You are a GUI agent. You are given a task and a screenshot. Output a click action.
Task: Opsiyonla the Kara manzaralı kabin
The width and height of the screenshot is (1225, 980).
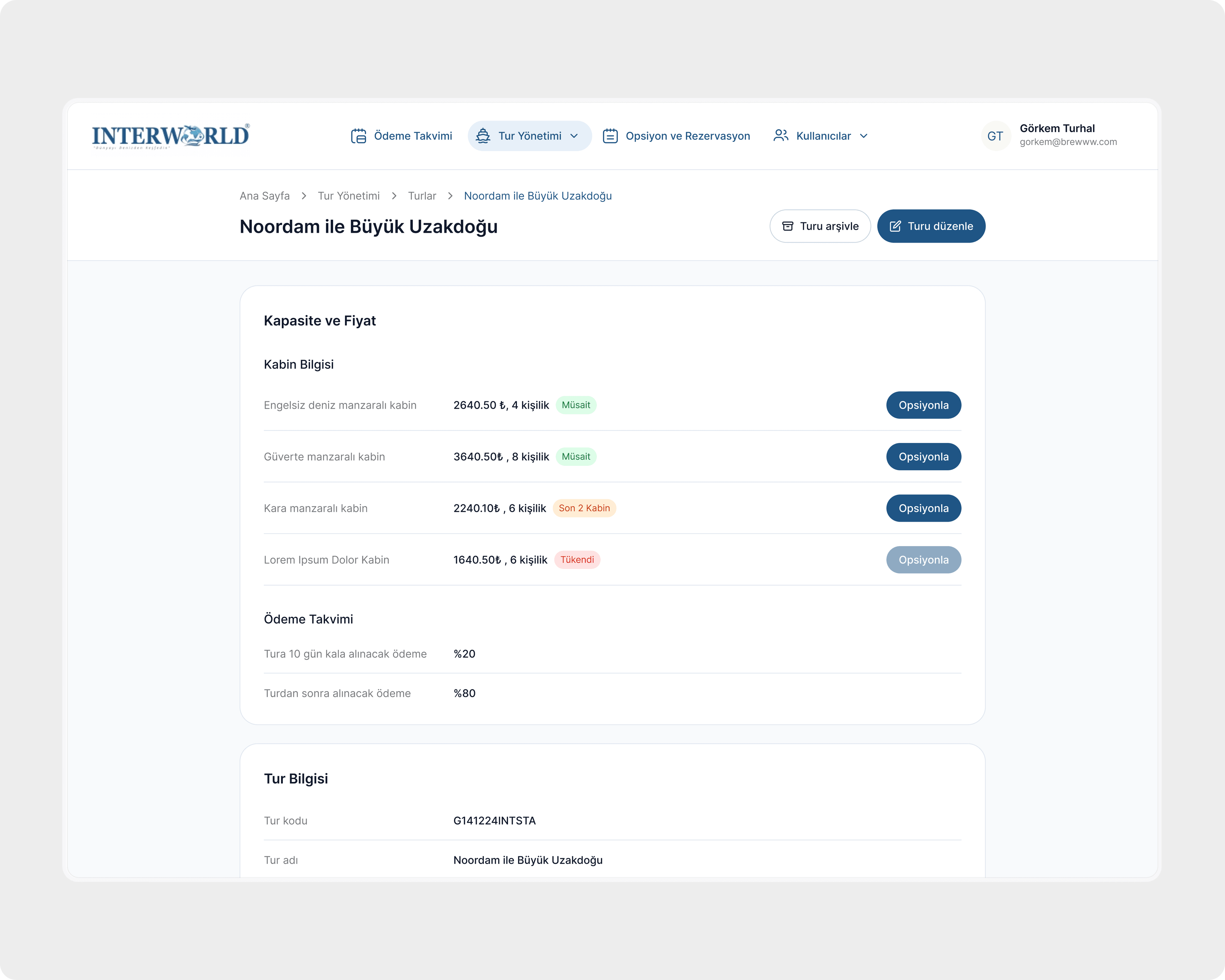pyautogui.click(x=924, y=508)
